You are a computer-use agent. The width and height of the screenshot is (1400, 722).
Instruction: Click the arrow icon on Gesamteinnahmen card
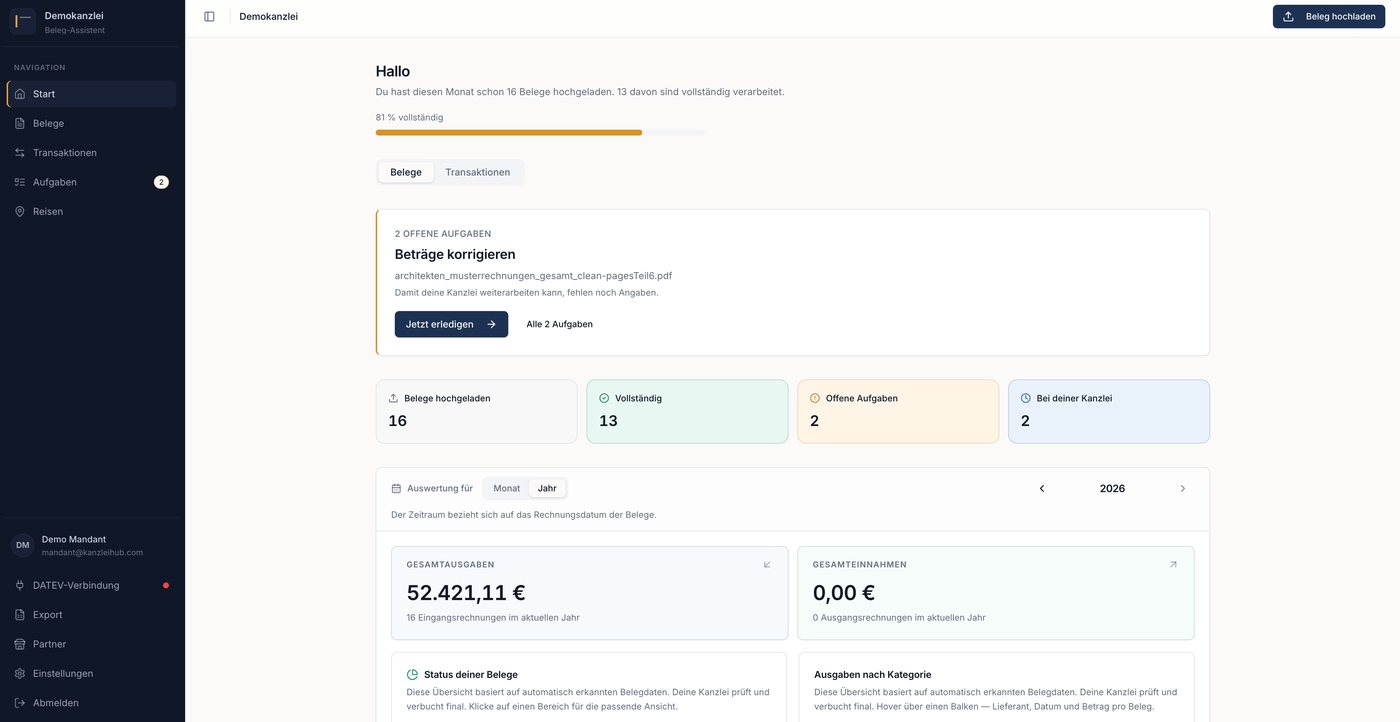[x=1173, y=564]
